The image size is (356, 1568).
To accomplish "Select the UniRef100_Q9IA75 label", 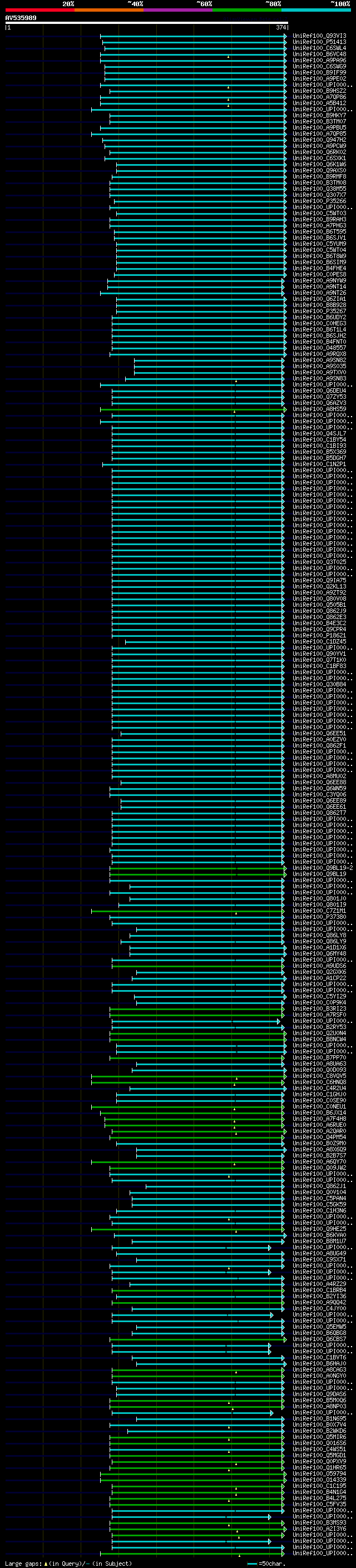I will tap(319, 580).
